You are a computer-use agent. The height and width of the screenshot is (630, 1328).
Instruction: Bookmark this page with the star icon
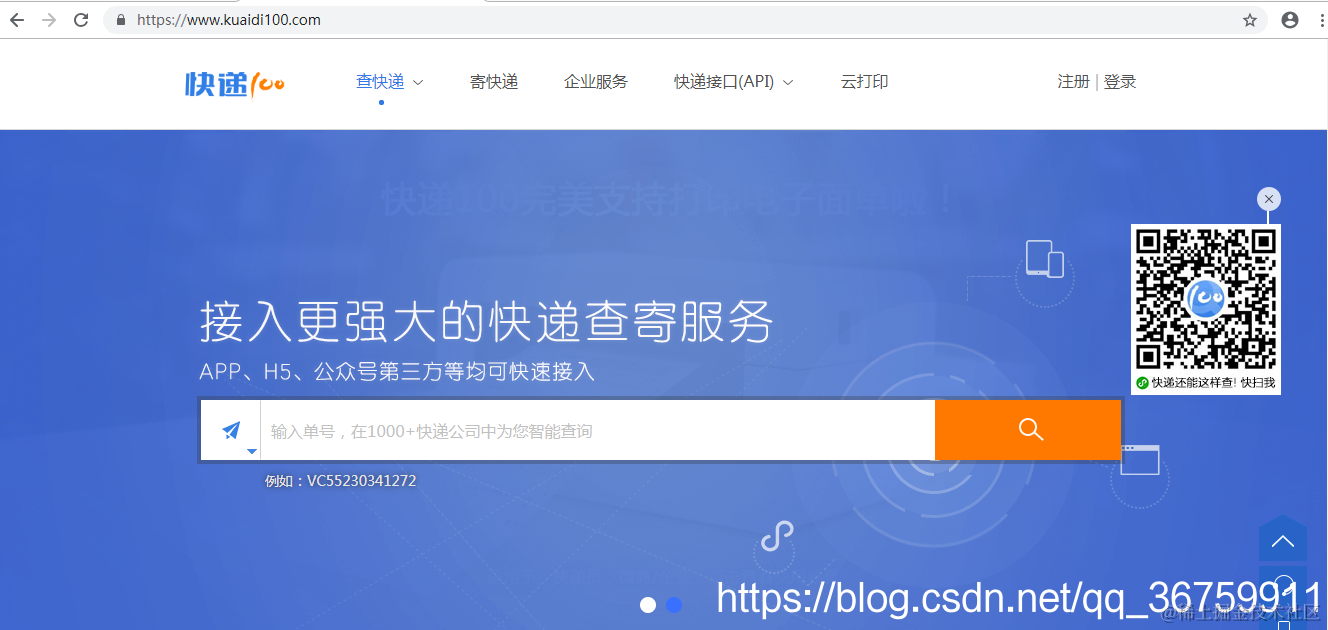[1250, 19]
